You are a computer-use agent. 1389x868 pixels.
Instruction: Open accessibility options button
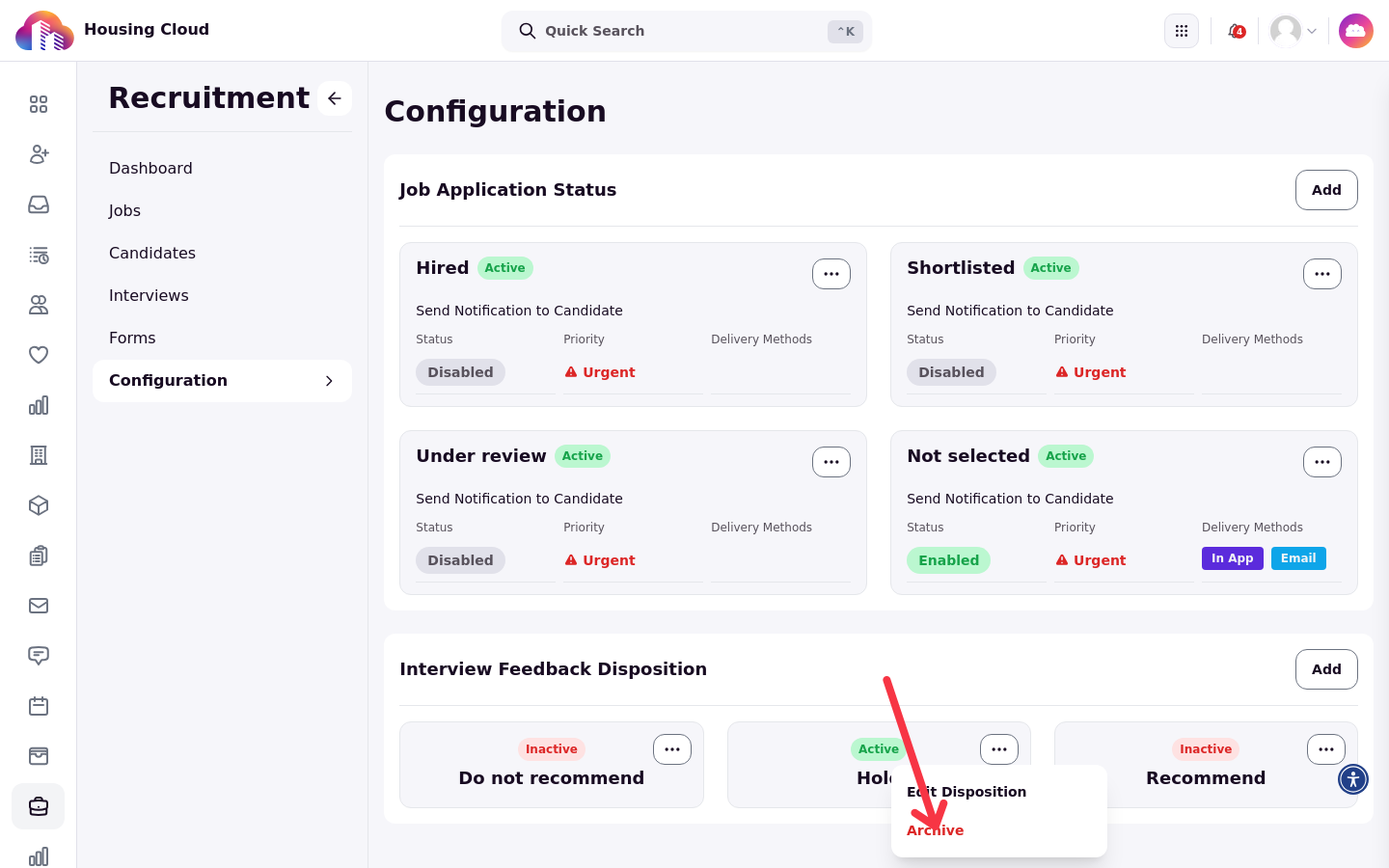1353,779
